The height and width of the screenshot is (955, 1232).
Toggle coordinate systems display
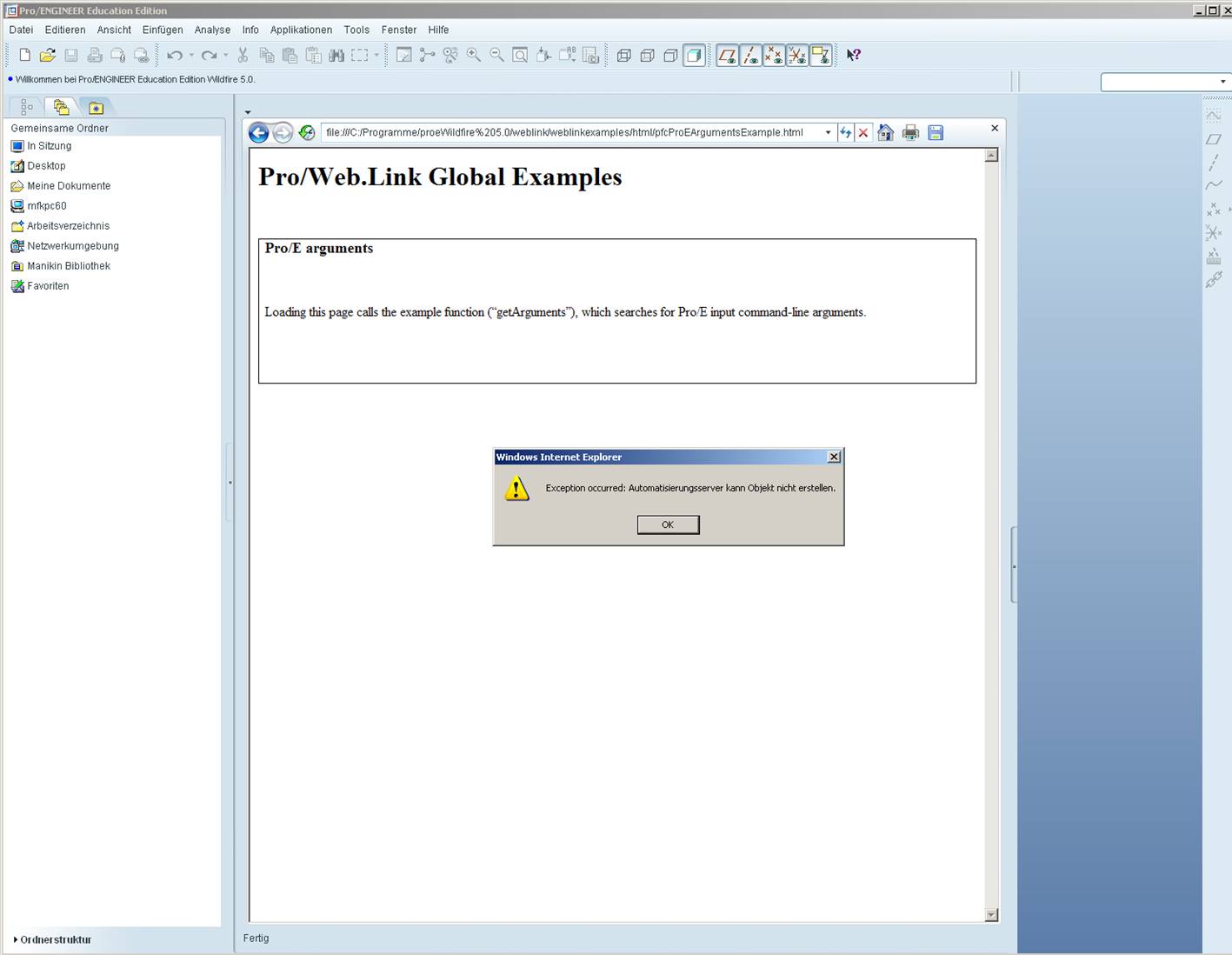click(797, 55)
